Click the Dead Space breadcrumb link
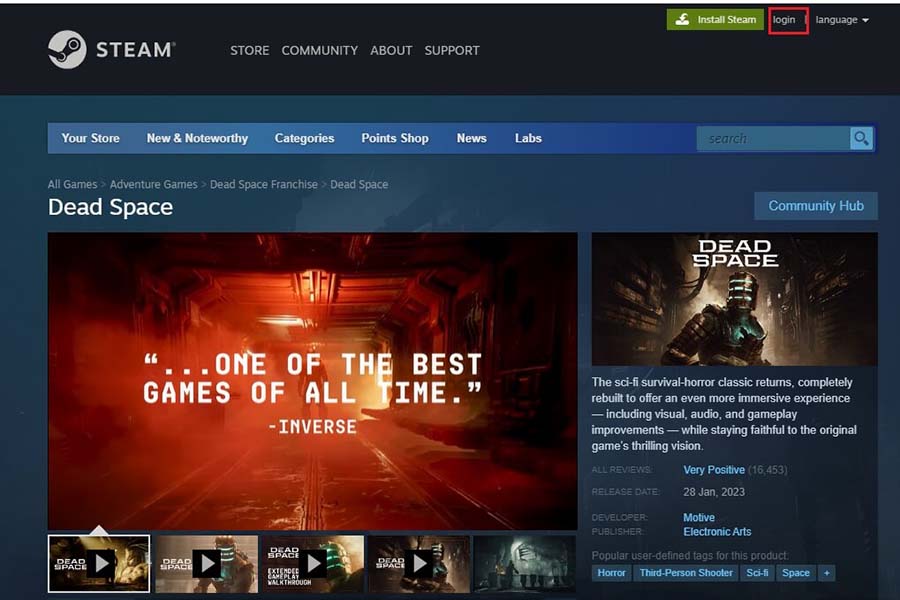This screenshot has width=900, height=600. tap(359, 184)
